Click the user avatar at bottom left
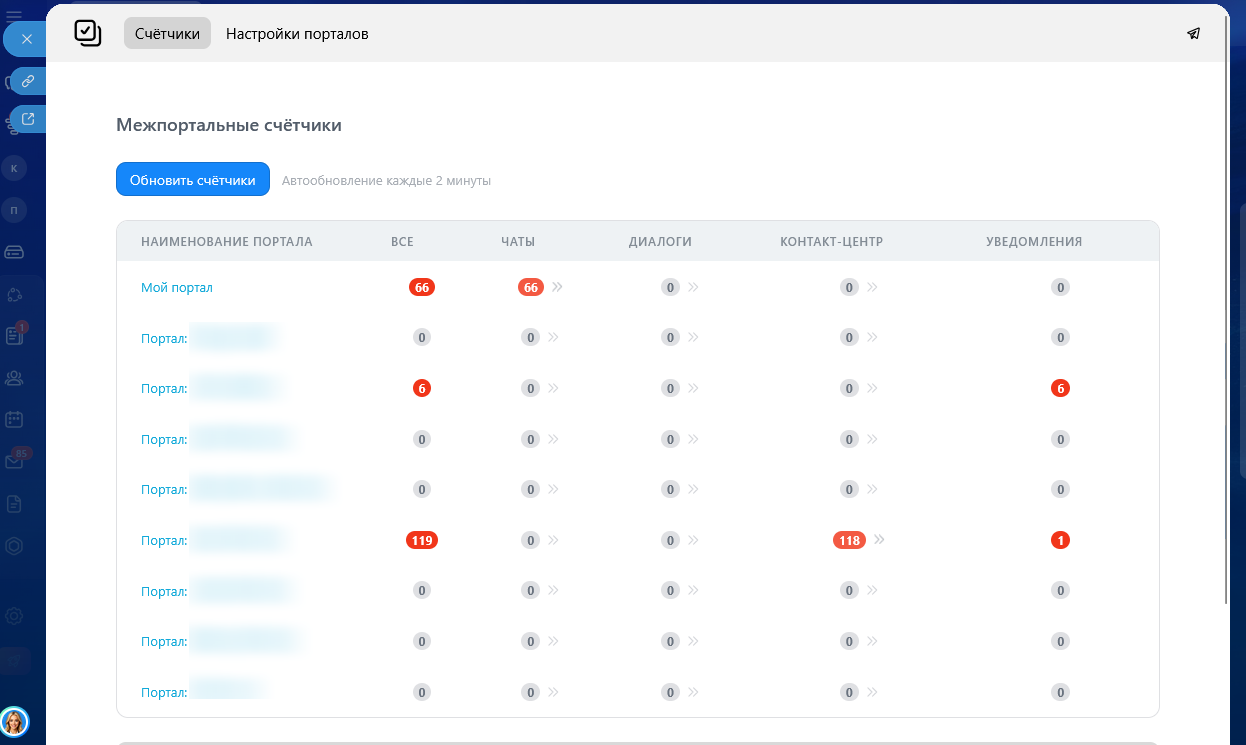The image size is (1246, 745). [14, 721]
